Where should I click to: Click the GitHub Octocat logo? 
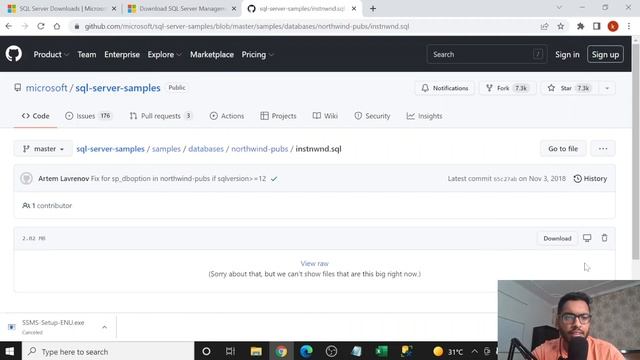[14, 54]
